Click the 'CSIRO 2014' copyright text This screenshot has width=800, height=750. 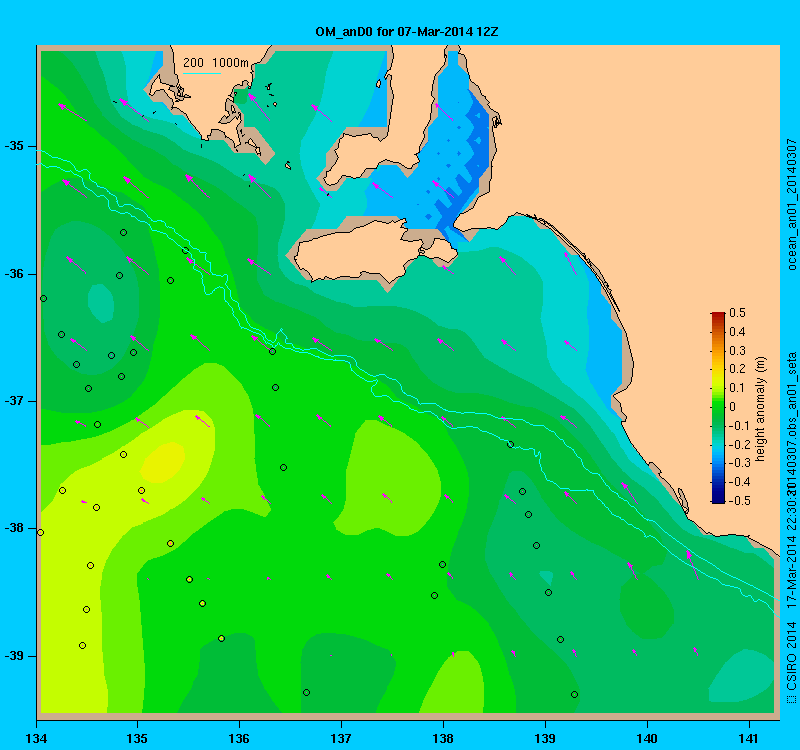point(792,657)
